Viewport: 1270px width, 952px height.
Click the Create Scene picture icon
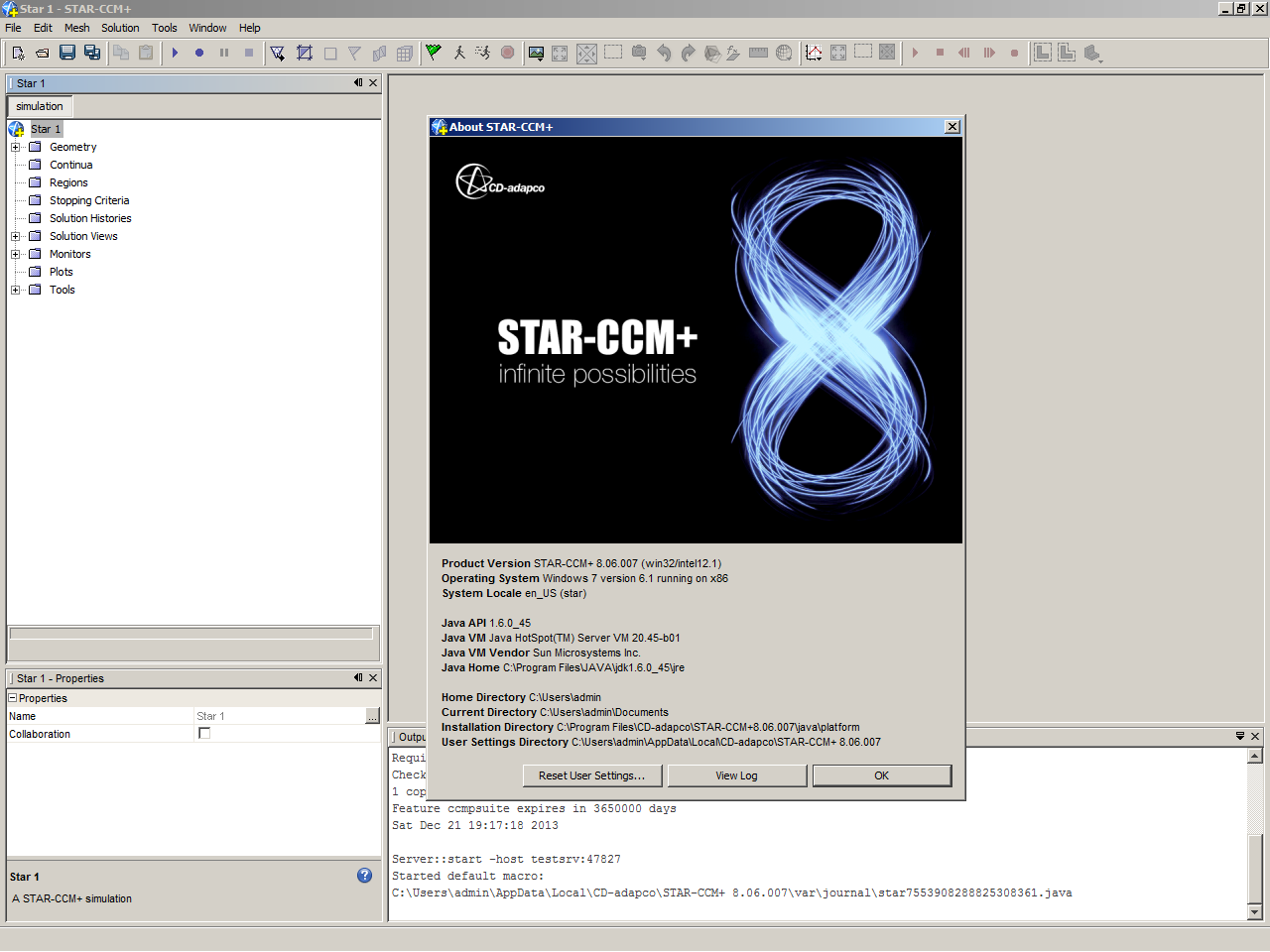536,53
